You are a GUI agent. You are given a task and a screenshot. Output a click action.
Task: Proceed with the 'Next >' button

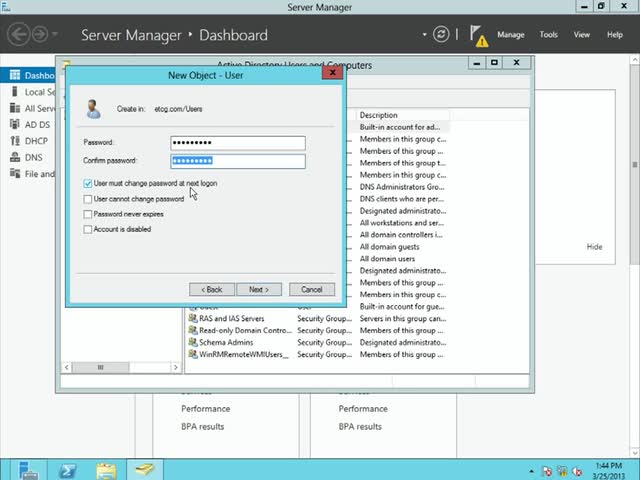(x=259, y=289)
